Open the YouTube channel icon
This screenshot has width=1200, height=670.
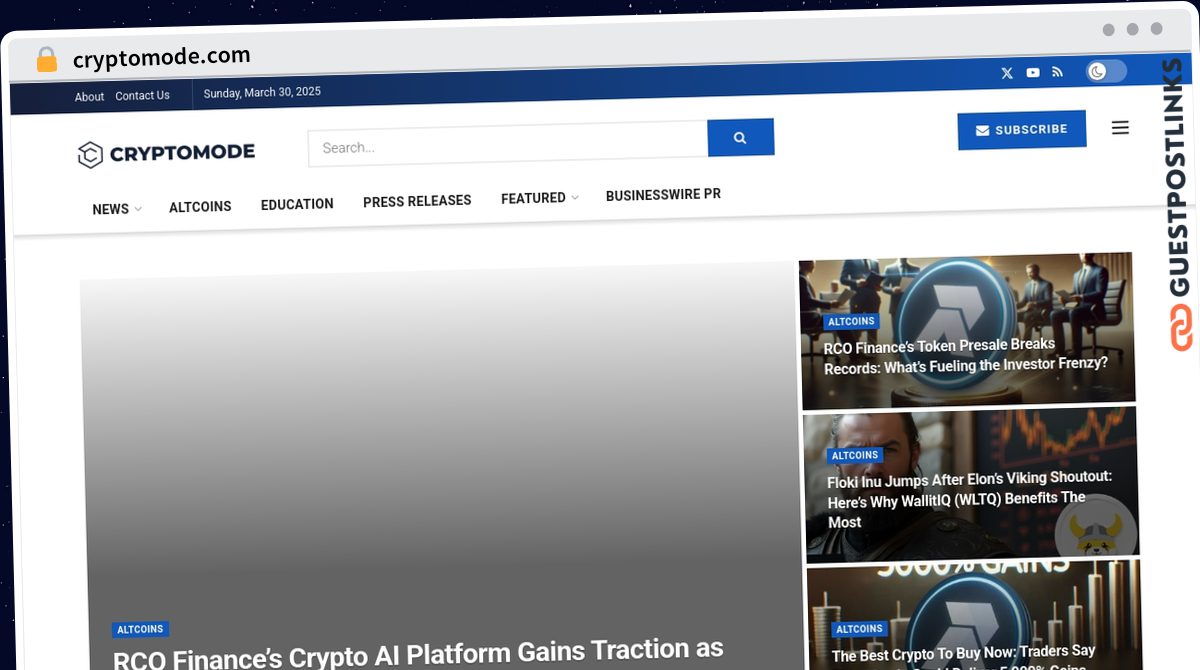pos(1033,73)
